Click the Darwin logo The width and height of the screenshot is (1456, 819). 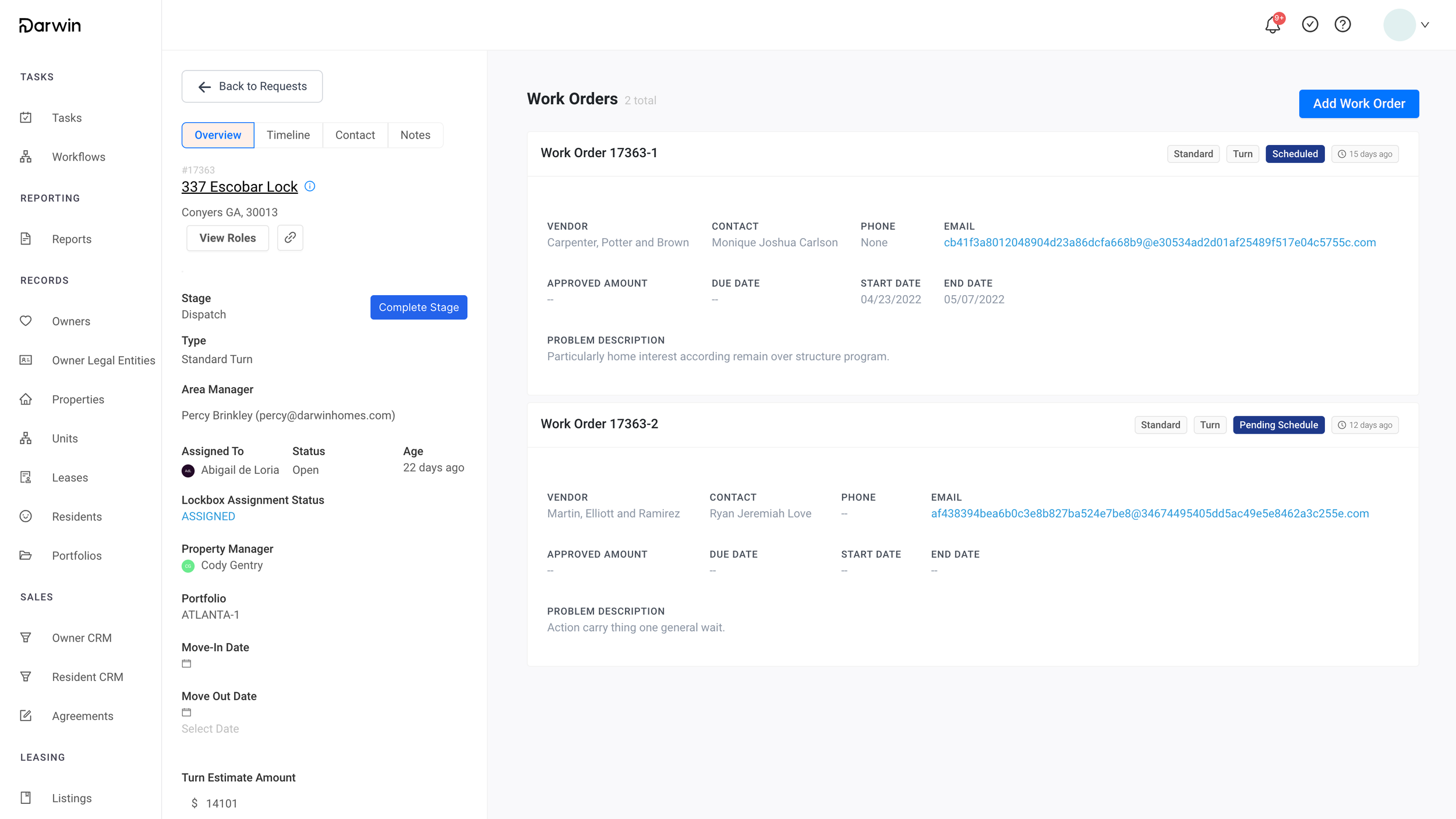50,25
